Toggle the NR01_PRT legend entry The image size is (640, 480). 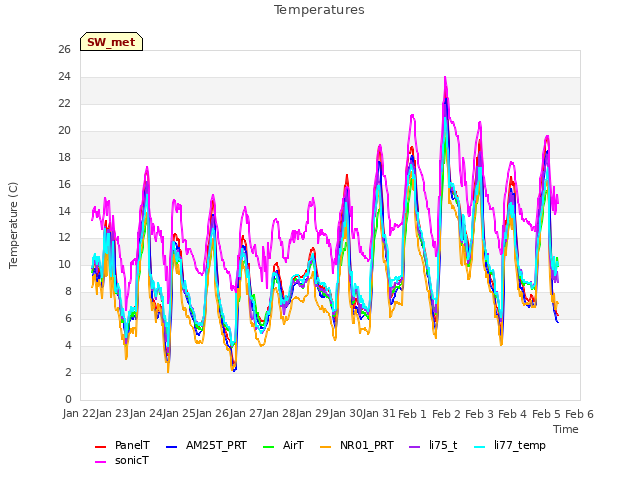pos(357,446)
